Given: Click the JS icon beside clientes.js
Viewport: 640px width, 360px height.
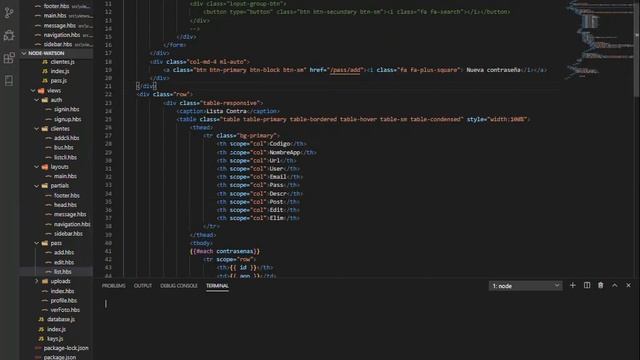Looking at the screenshot, I should (45, 62).
